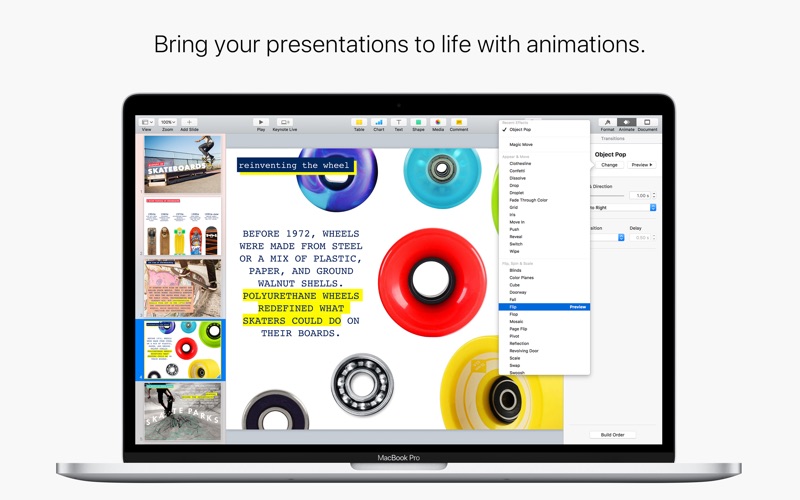
Task: Insert a Table from the toolbar
Action: pyautogui.click(x=359, y=122)
